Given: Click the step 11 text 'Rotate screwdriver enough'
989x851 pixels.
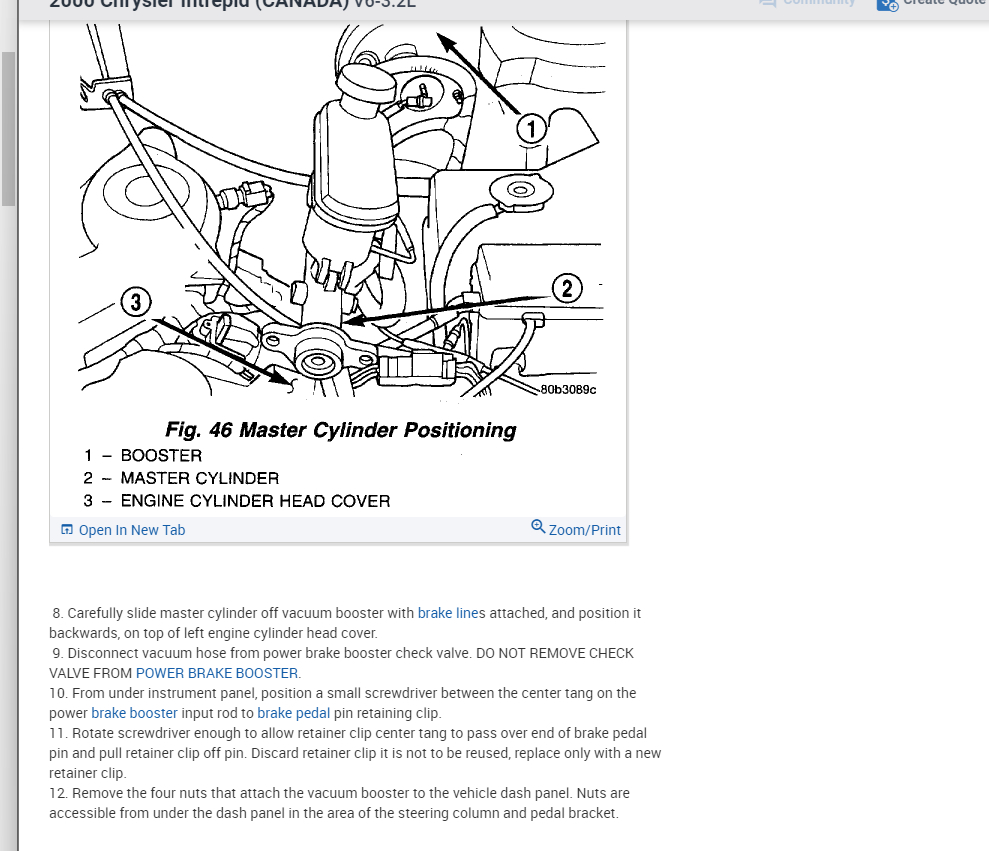Looking at the screenshot, I should (x=156, y=733).
